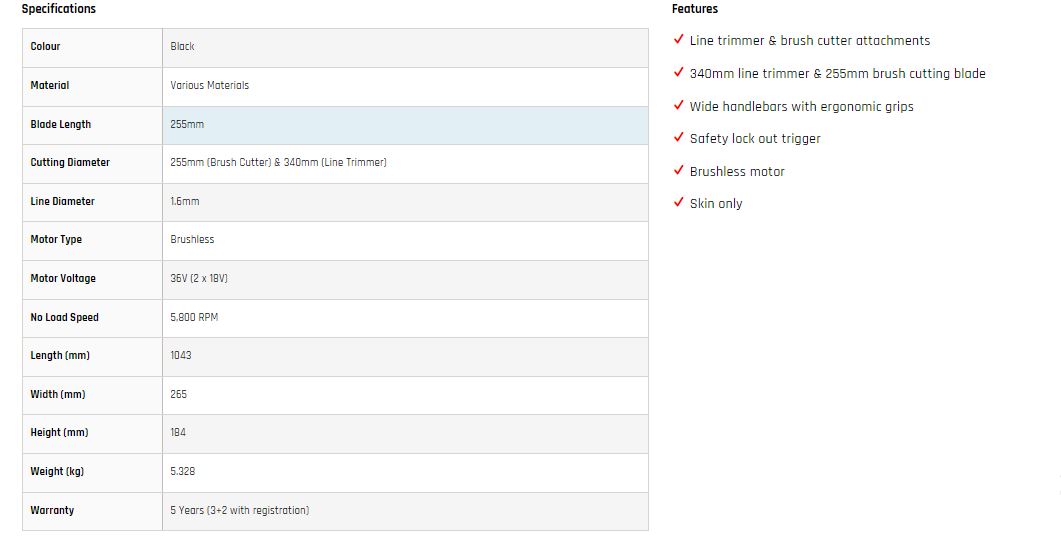Viewport: 1061px width, 536px height.
Task: Select the Various Materials cell
Action: click(405, 87)
